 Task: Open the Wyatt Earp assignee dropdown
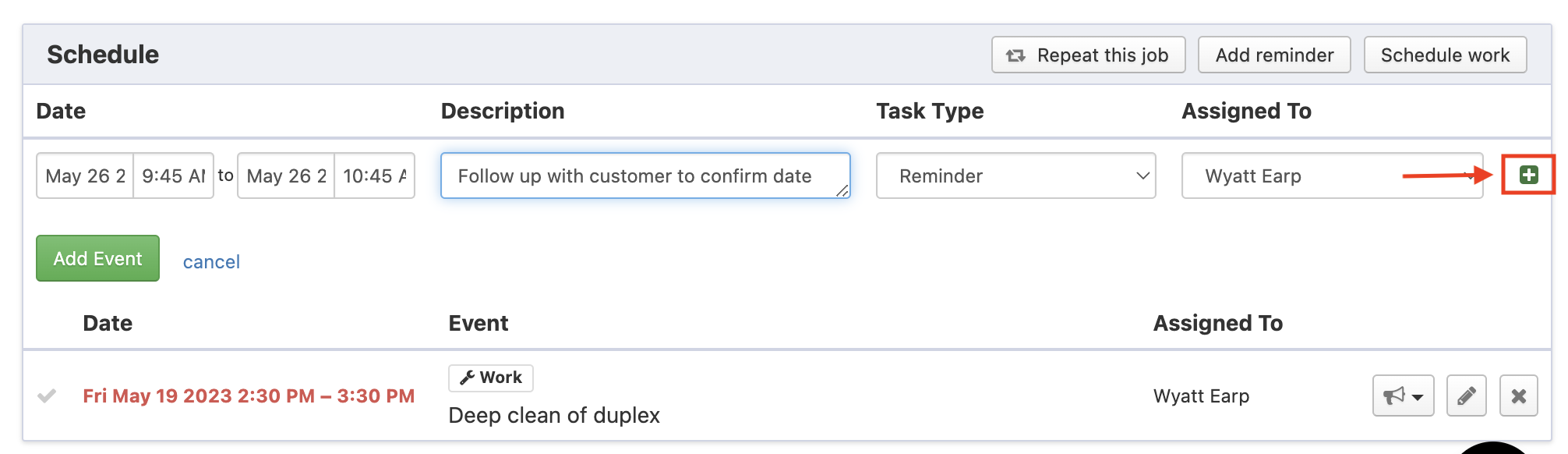click(x=1331, y=176)
